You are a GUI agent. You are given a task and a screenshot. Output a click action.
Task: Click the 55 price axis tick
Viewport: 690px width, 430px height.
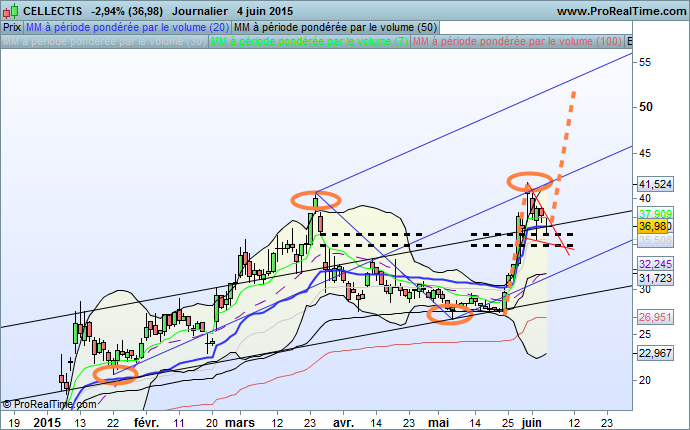pyautogui.click(x=645, y=62)
